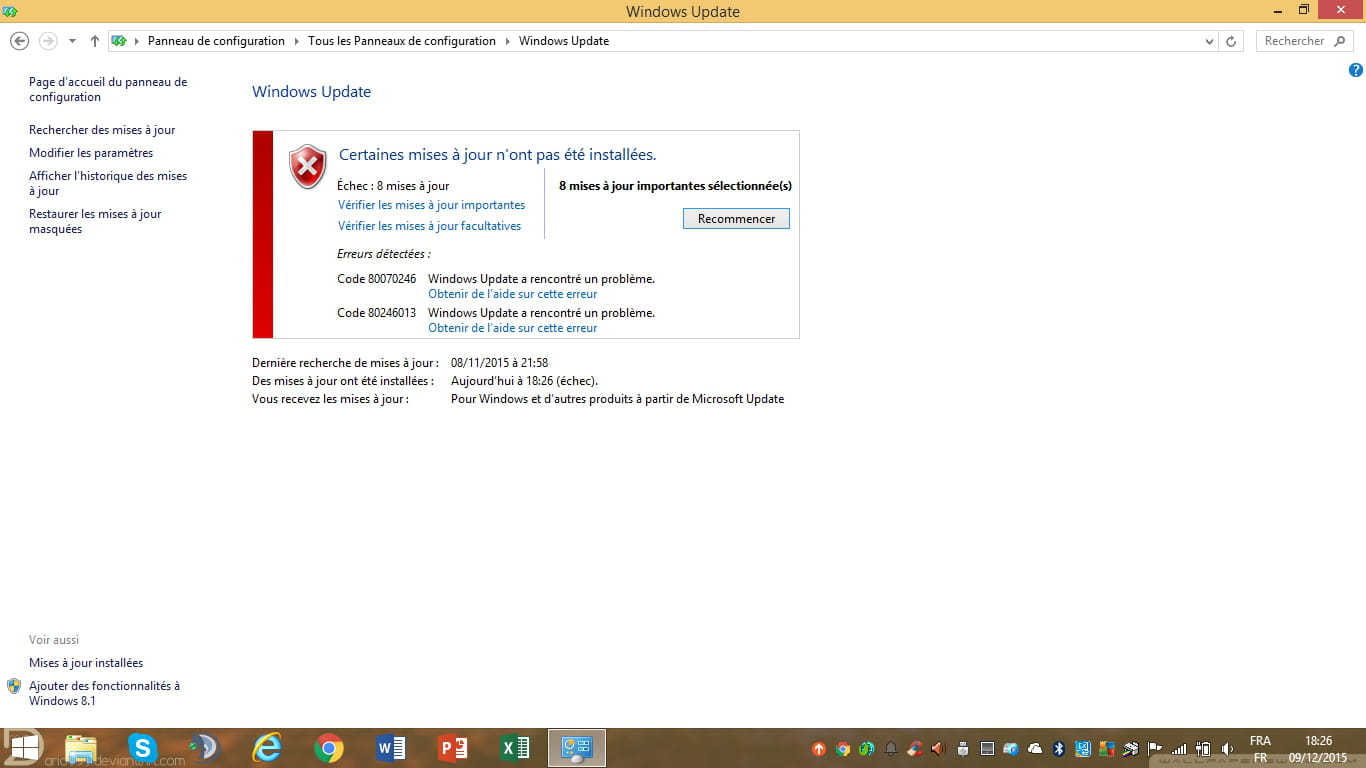Expand arrow after Tous les Panneaux breadcrumb
Screen dimensions: 1366x768
[x=507, y=41]
